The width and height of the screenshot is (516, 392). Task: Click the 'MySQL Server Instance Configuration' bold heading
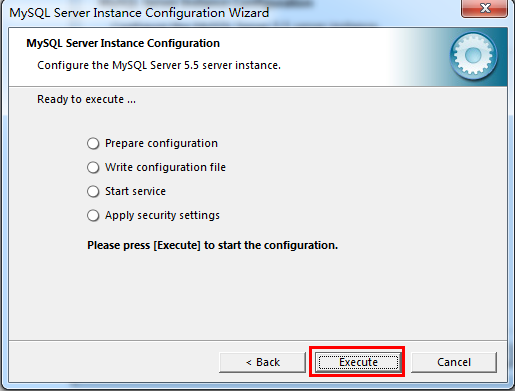point(123,43)
